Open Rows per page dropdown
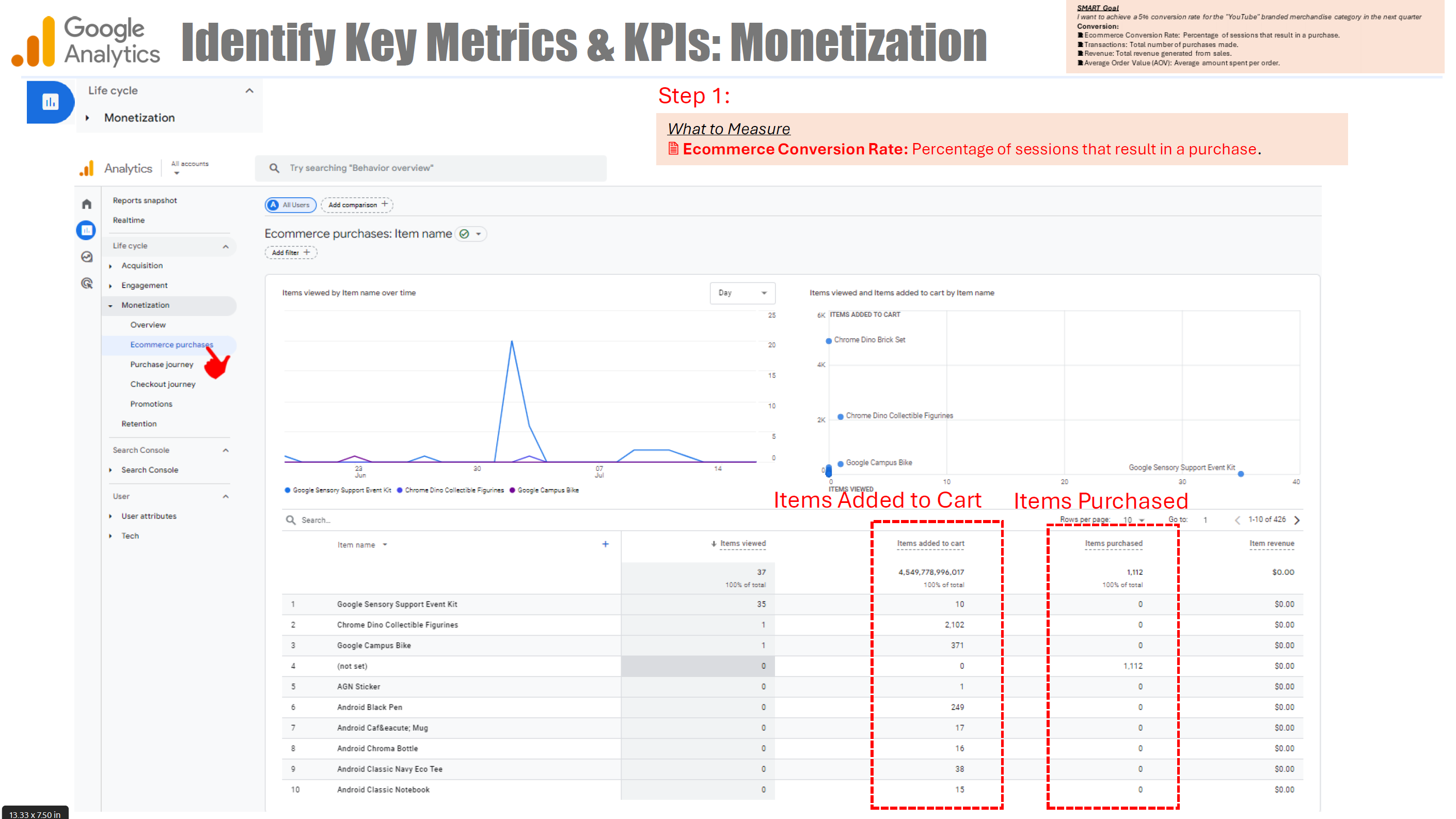1456x819 pixels. tap(1133, 520)
